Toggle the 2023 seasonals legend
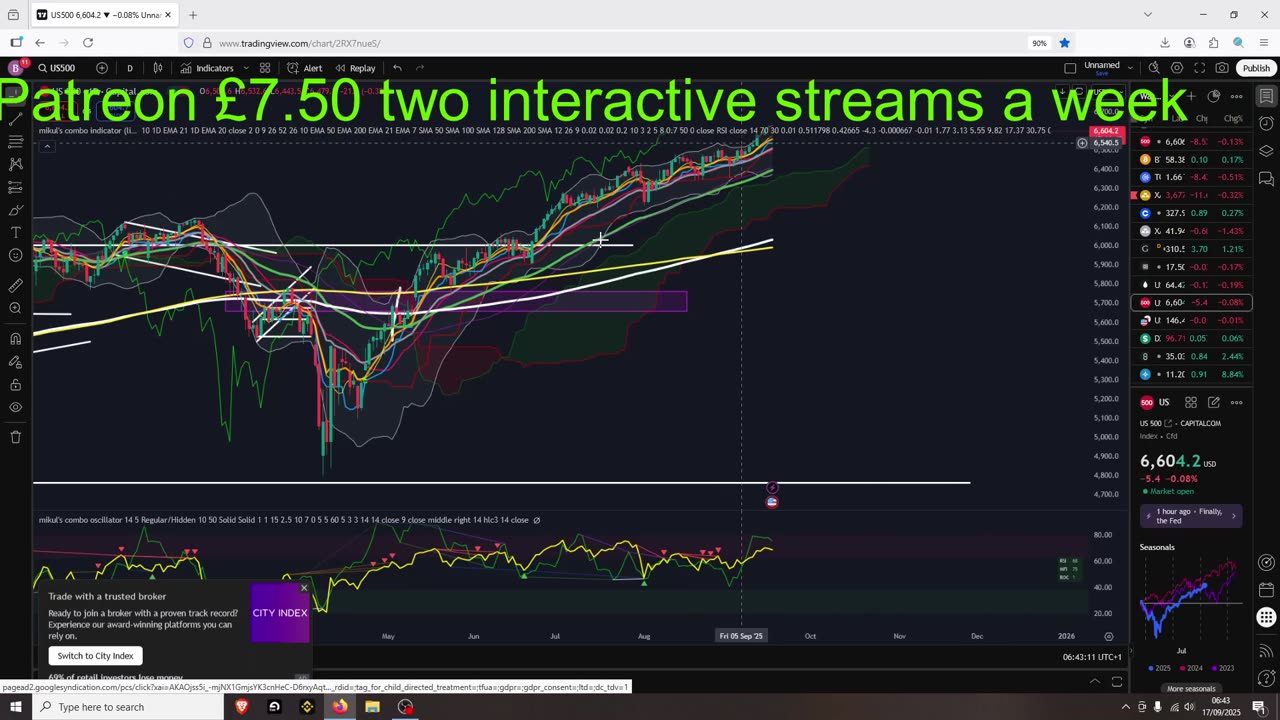The height and width of the screenshot is (720, 1280). click(x=1222, y=668)
